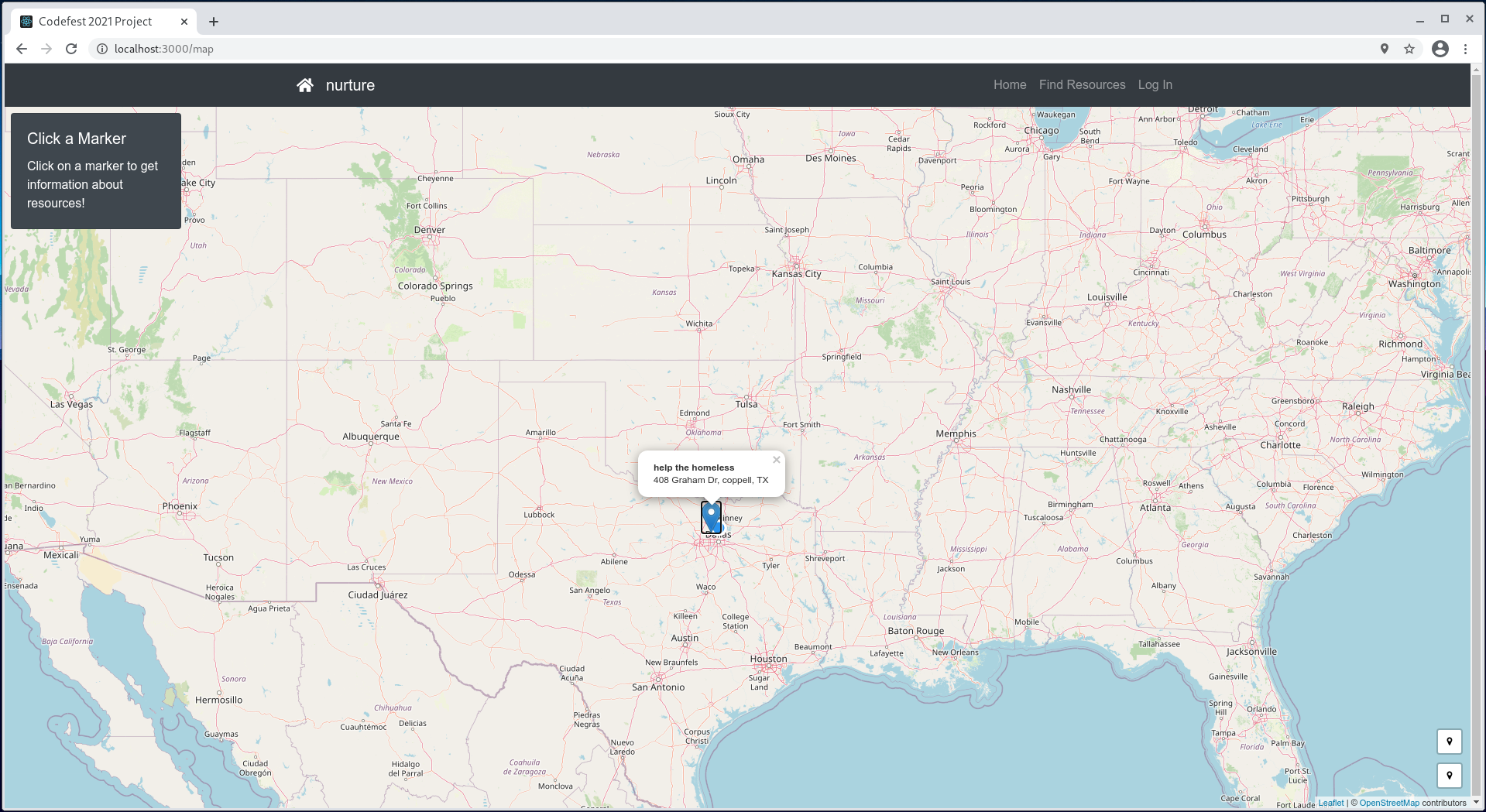Click the lower map pin control button

click(1449, 776)
